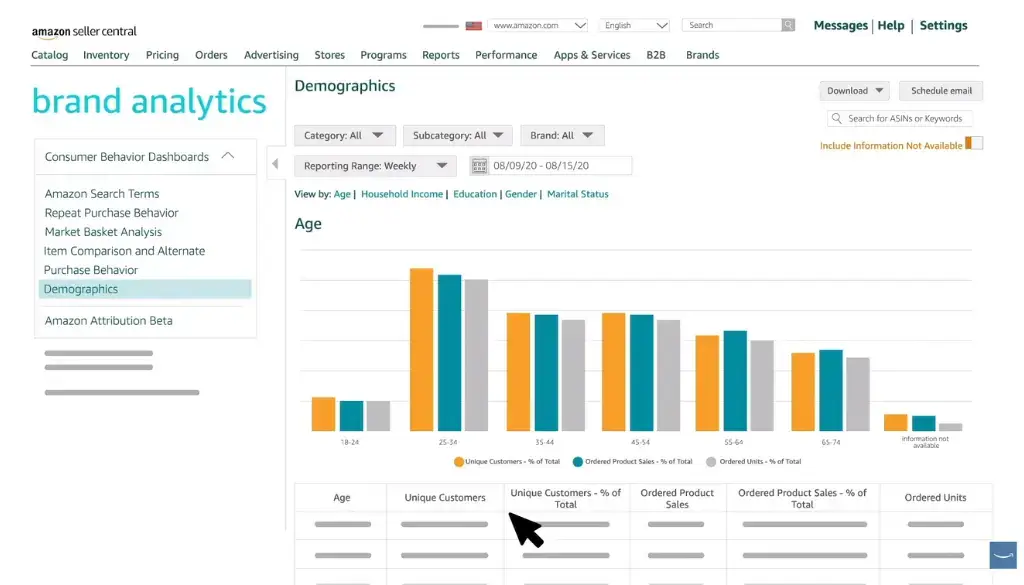Image resolution: width=1024 pixels, height=585 pixels.
Task: Open the Category: All dropdown
Action: tap(345, 135)
